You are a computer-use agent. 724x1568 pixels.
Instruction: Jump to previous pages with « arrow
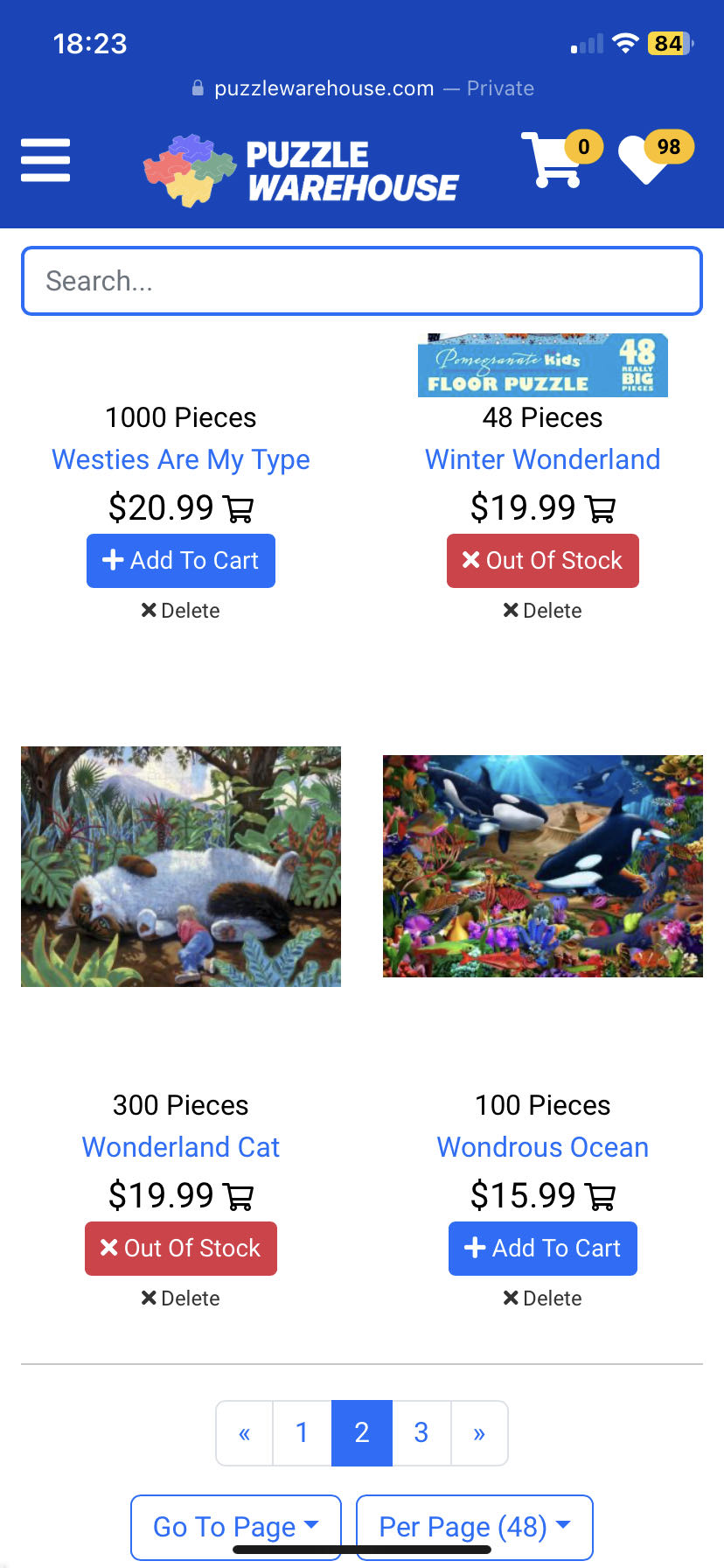(245, 1433)
